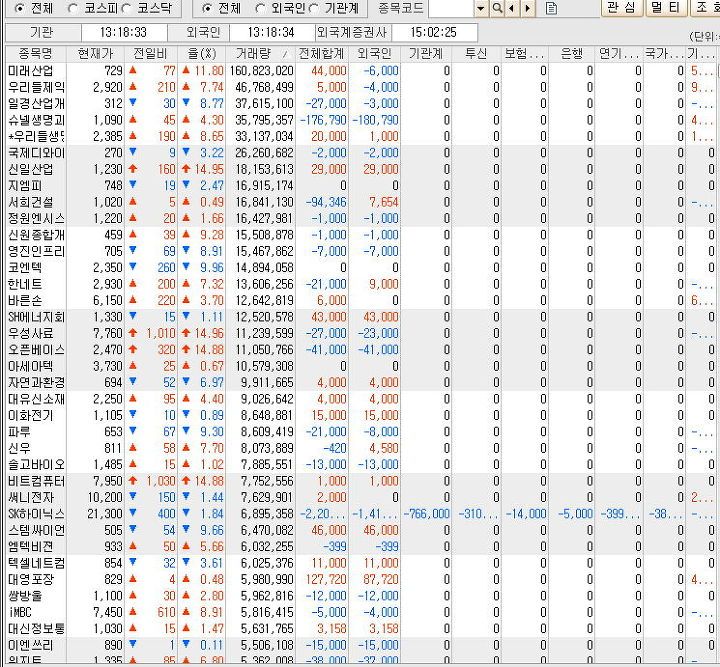720x667 pixels.
Task: Select the iMBC stock row
Action: [360, 612]
